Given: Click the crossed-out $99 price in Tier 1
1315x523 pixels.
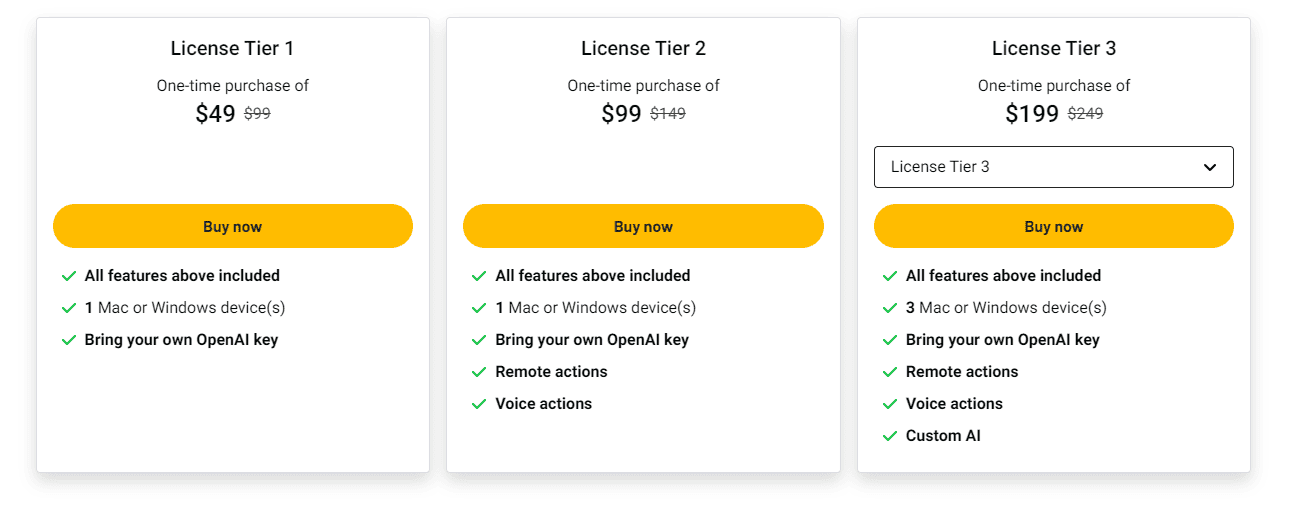Looking at the screenshot, I should coord(257,114).
